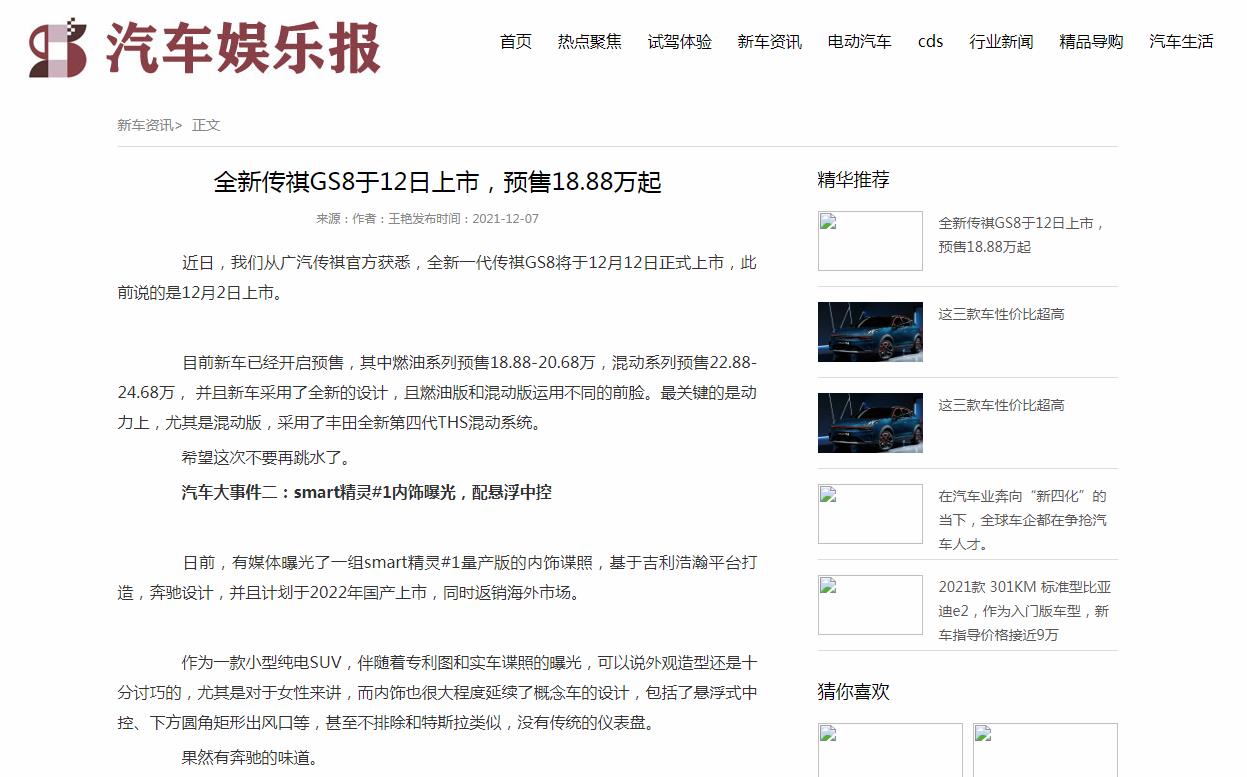Click the cds menu item
The width and height of the screenshot is (1247, 777).
click(931, 42)
